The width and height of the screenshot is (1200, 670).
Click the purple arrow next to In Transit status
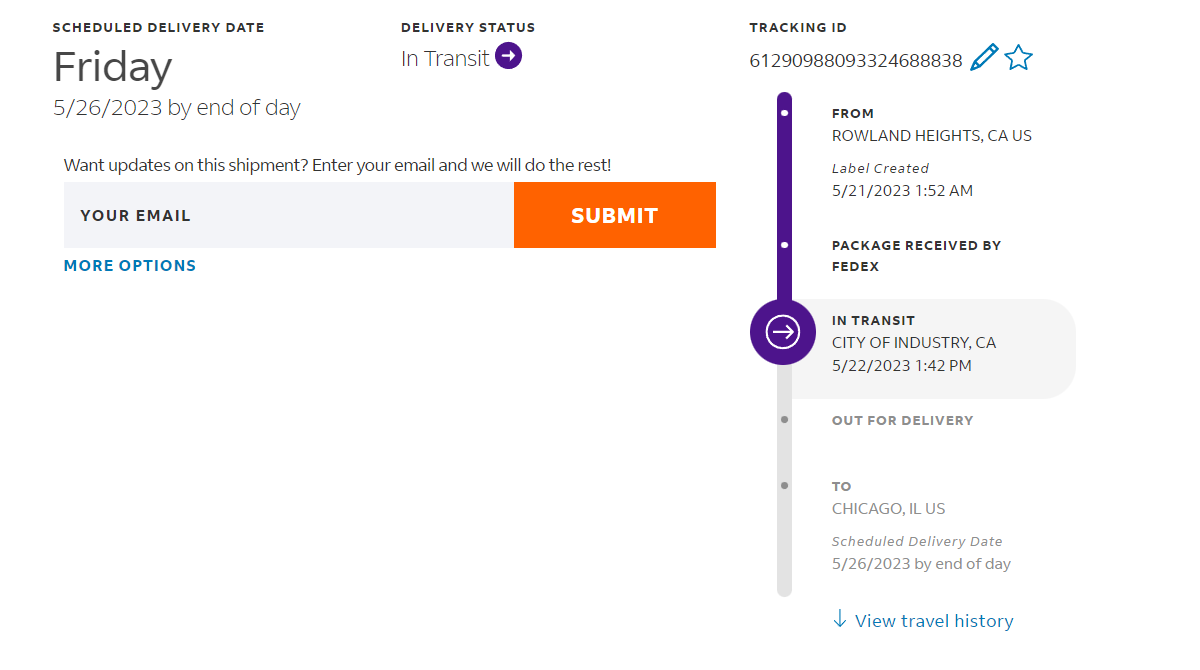[x=508, y=57]
